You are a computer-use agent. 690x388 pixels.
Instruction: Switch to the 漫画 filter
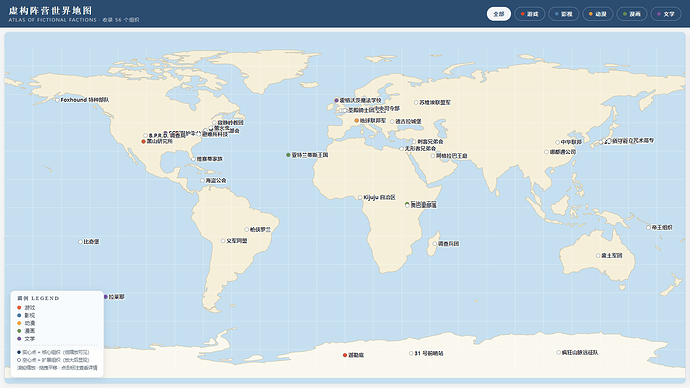pos(631,14)
